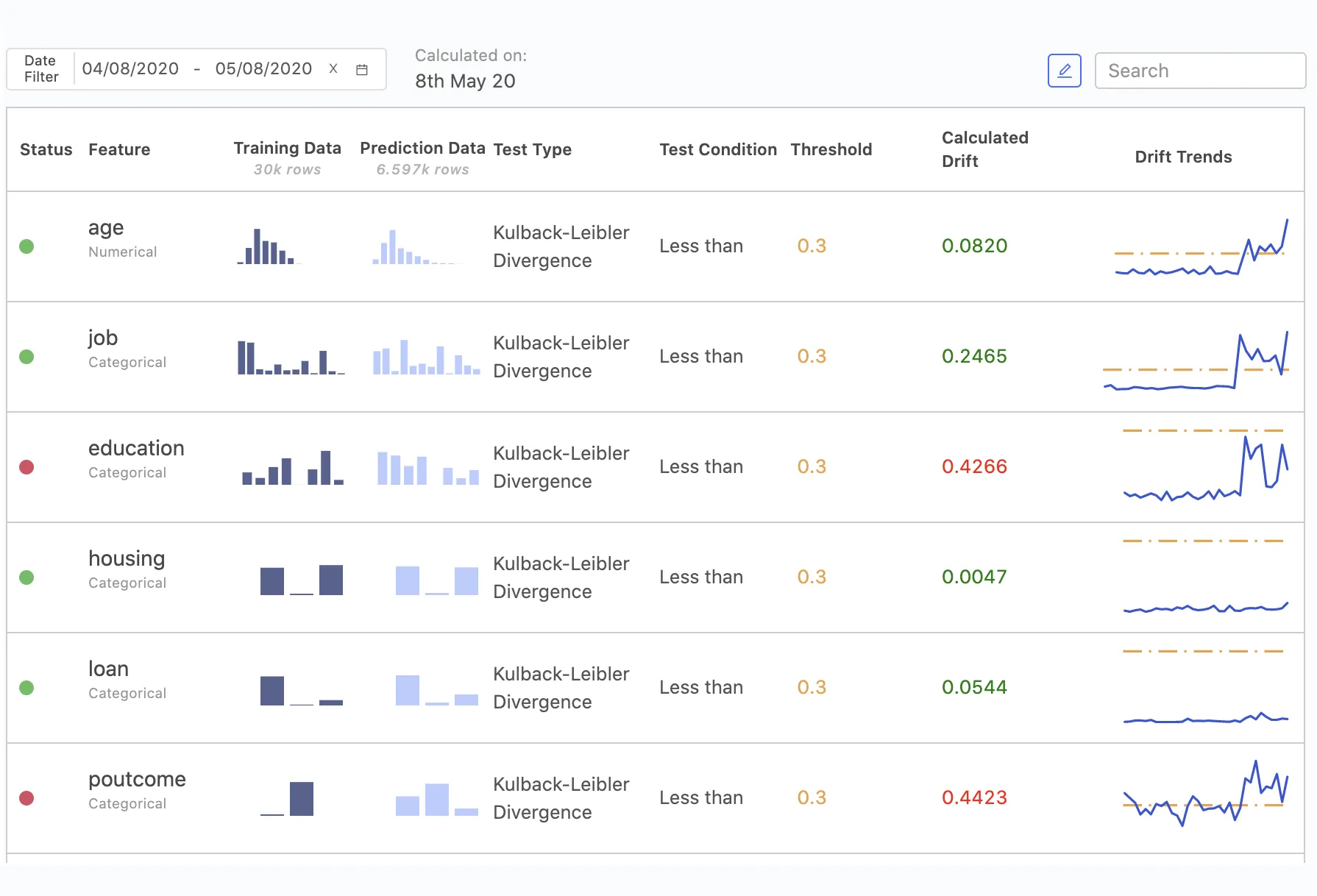Select the loan feature name
The height and width of the screenshot is (896, 1317).
click(108, 669)
